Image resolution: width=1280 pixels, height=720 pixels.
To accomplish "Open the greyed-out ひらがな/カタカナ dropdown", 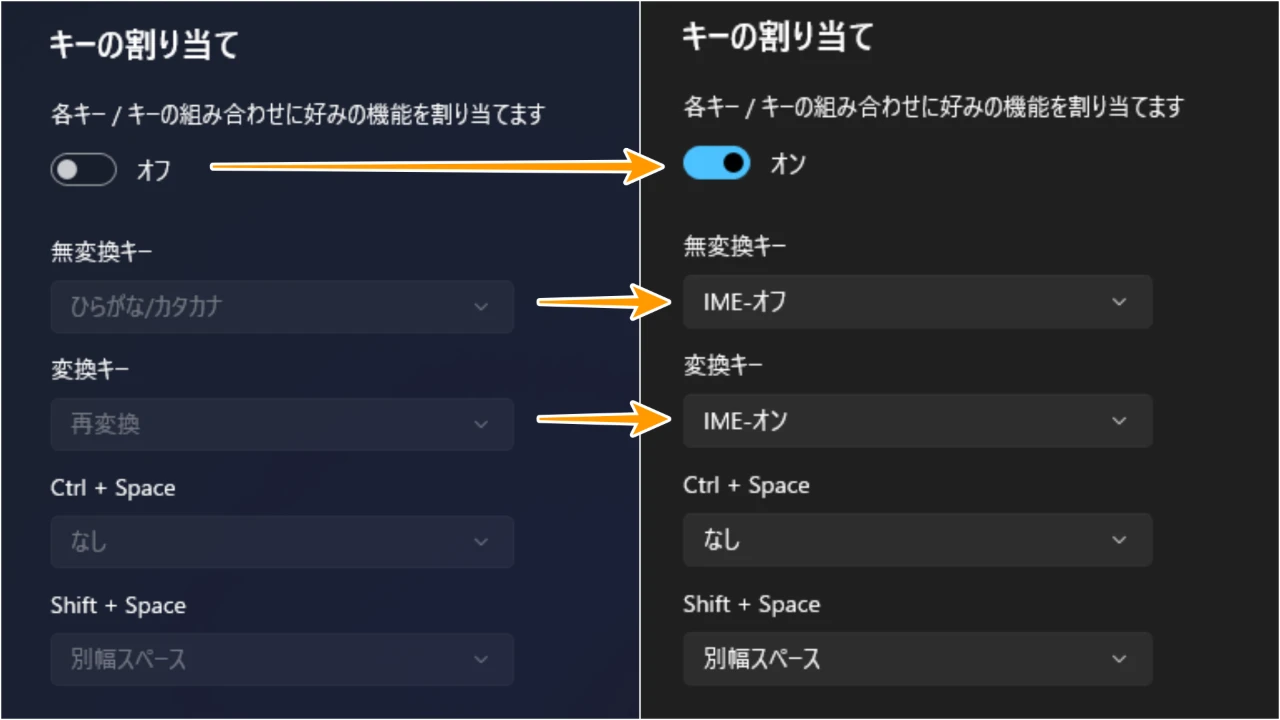I will [282, 307].
